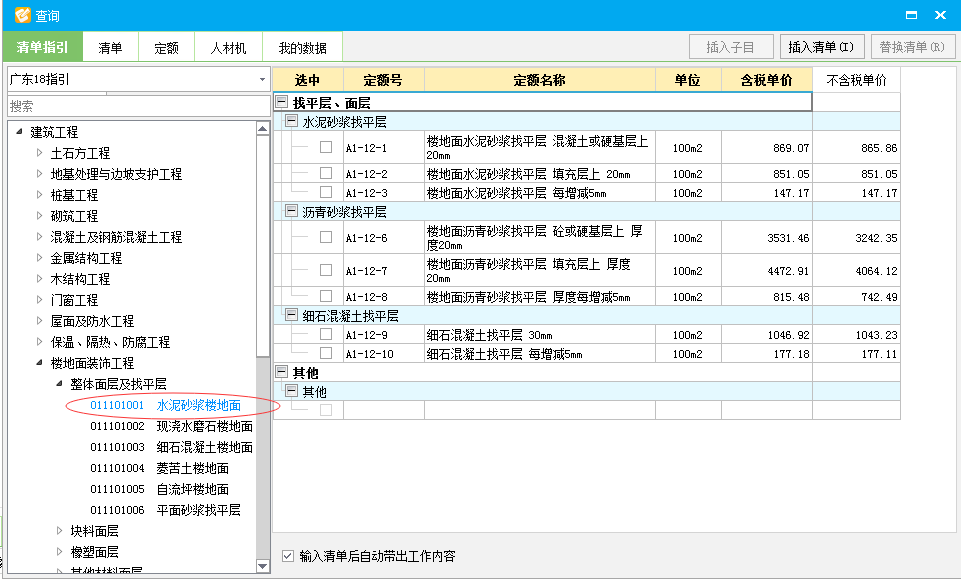
Task: Click the 插入清单 (I) button
Action: (x=821, y=47)
